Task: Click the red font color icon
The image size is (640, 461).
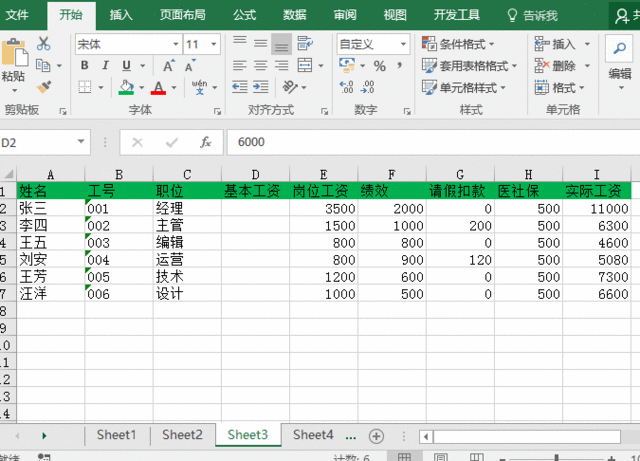Action: [x=159, y=88]
